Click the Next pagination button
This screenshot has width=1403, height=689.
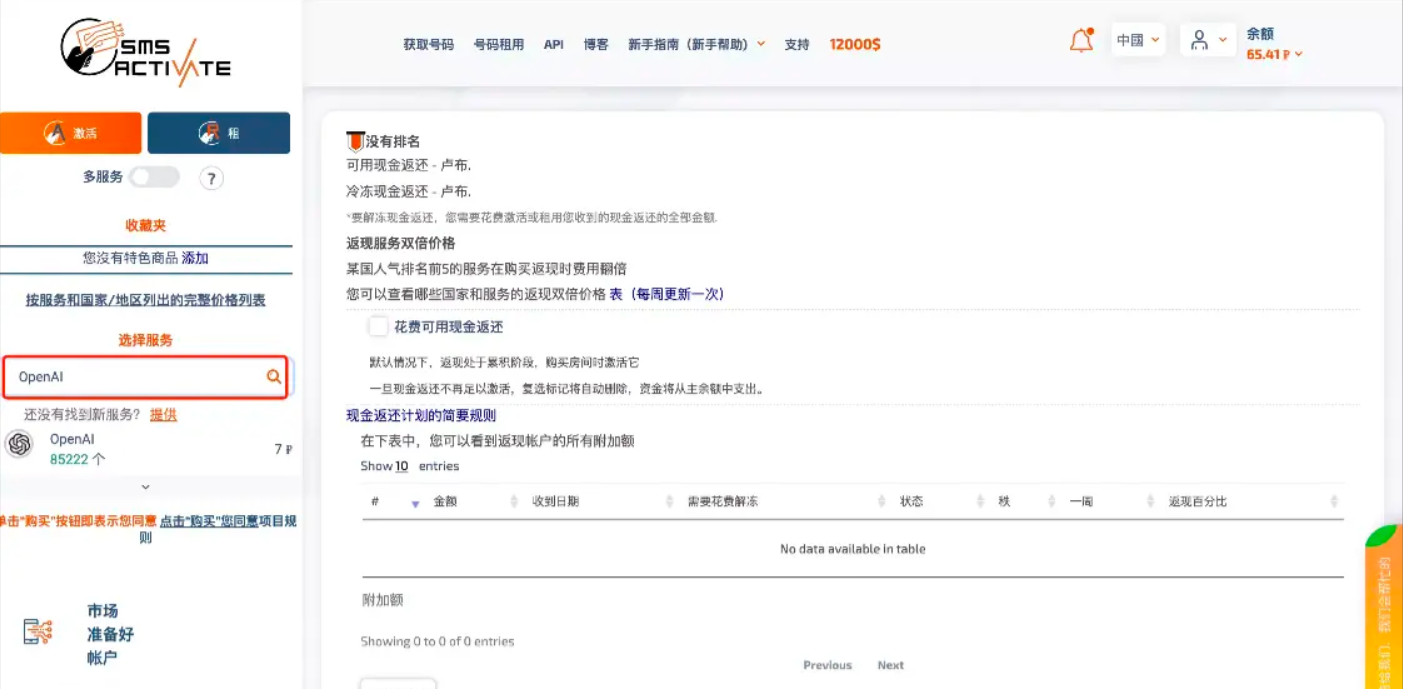[x=890, y=665]
